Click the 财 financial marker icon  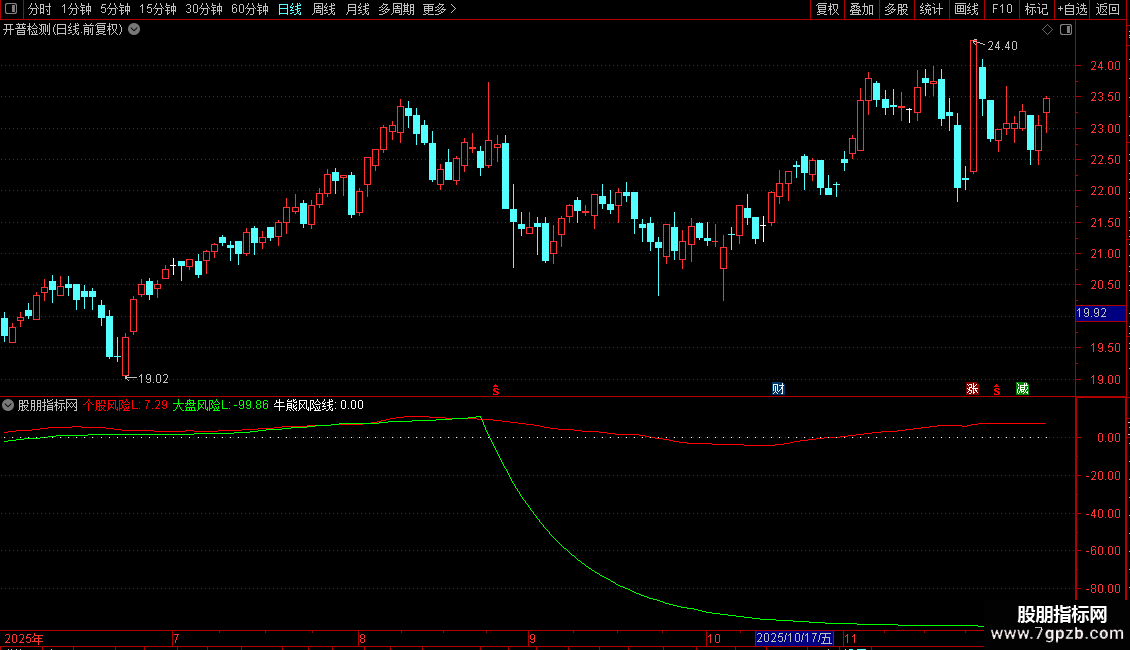(x=778, y=389)
